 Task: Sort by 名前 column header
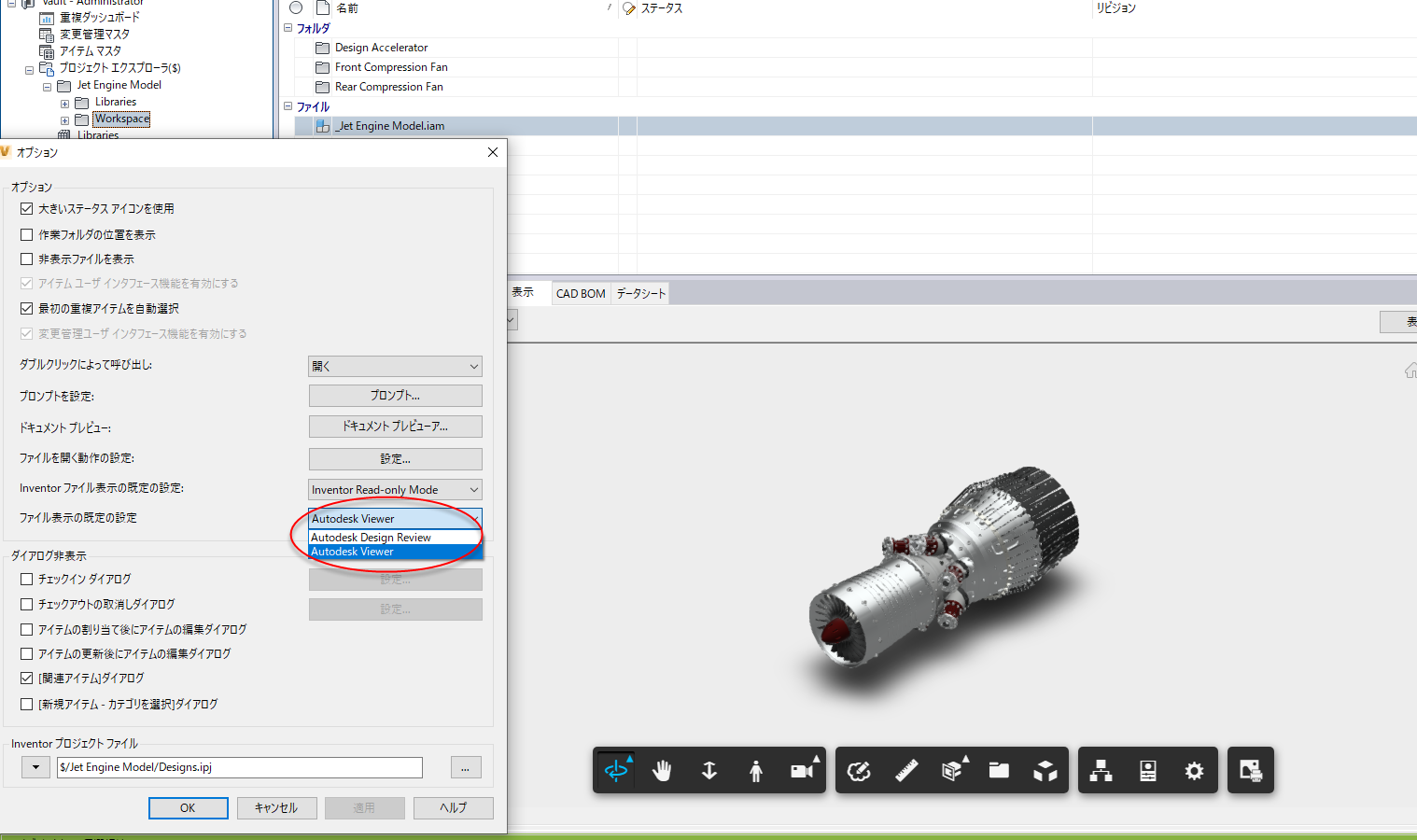(x=347, y=8)
